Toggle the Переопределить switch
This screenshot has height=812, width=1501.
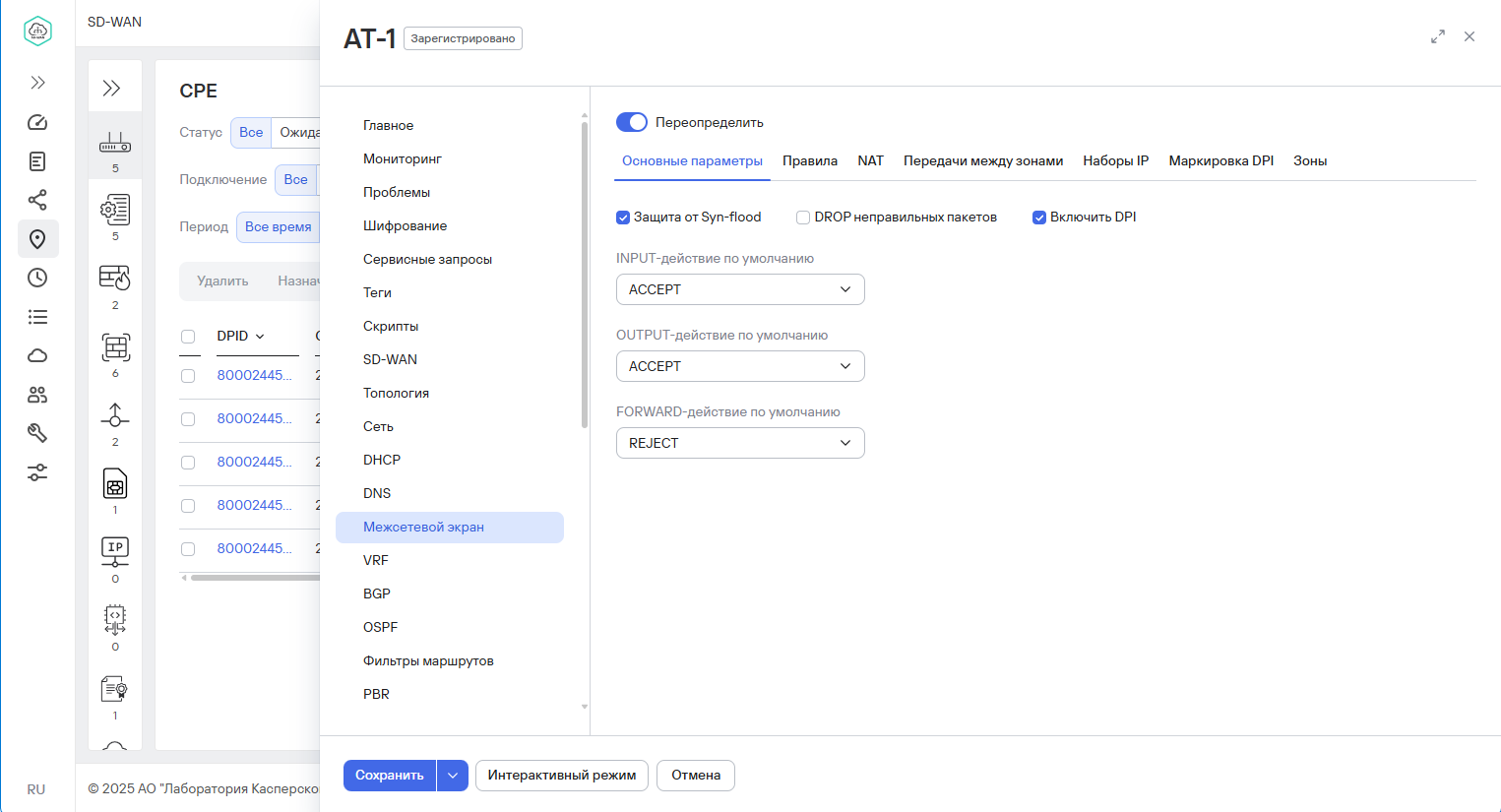[x=632, y=122]
